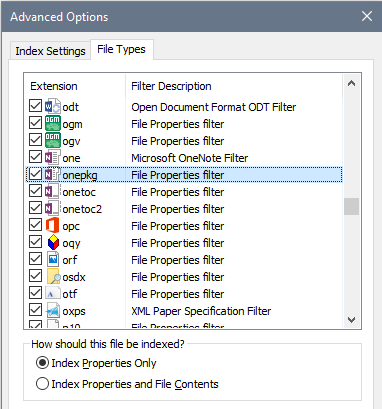Click the scroll down arrow of file list

(x=351, y=320)
